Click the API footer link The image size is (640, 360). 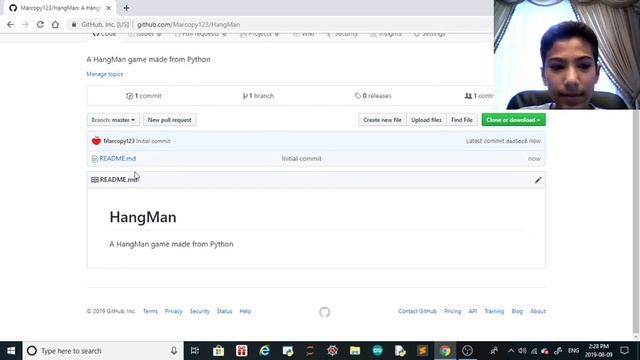[473, 311]
